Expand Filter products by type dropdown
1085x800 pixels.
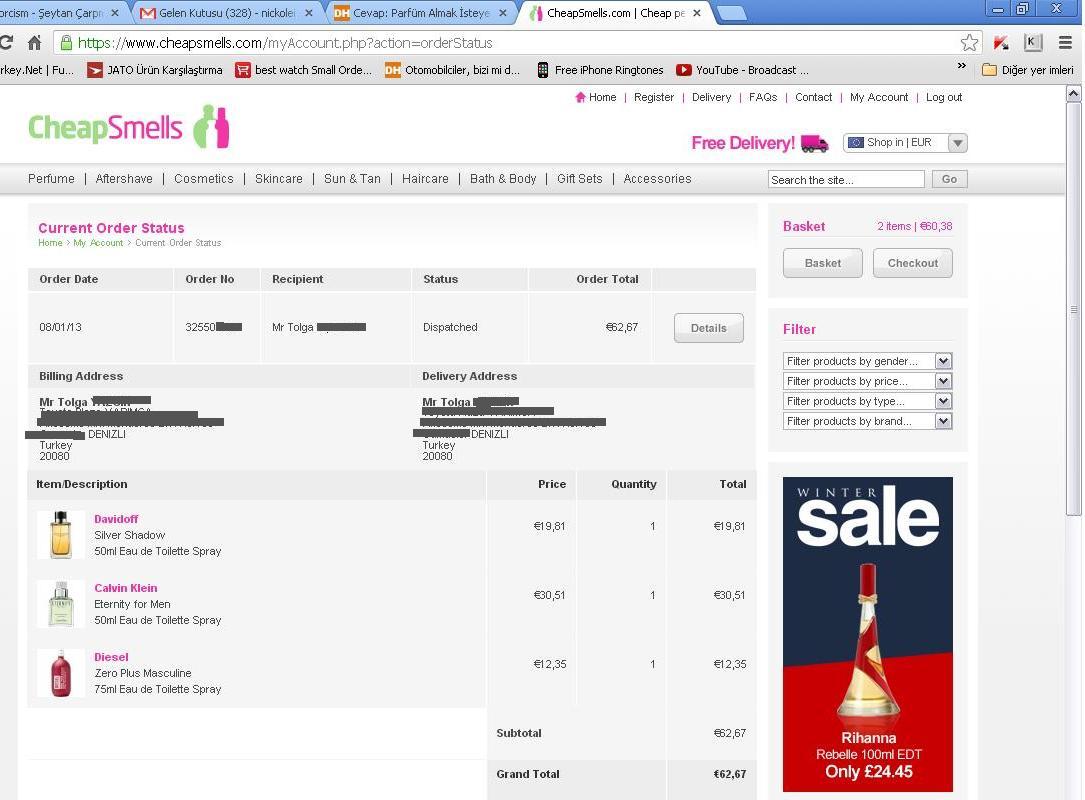pos(868,401)
